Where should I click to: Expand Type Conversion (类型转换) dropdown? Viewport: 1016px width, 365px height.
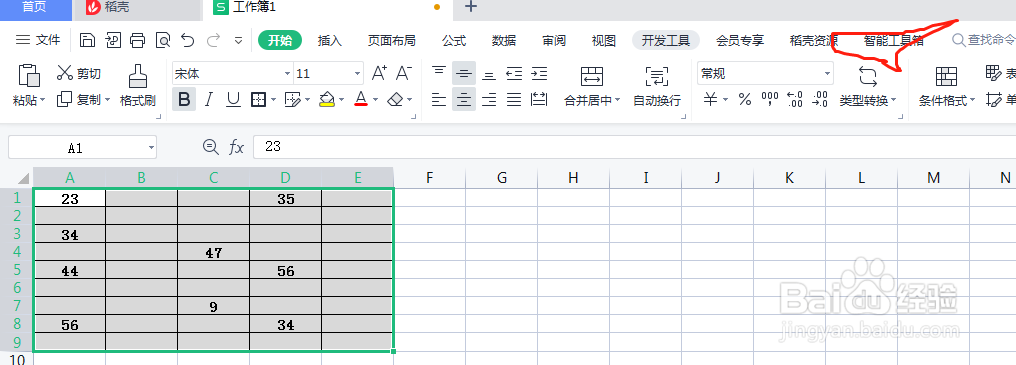click(x=894, y=100)
